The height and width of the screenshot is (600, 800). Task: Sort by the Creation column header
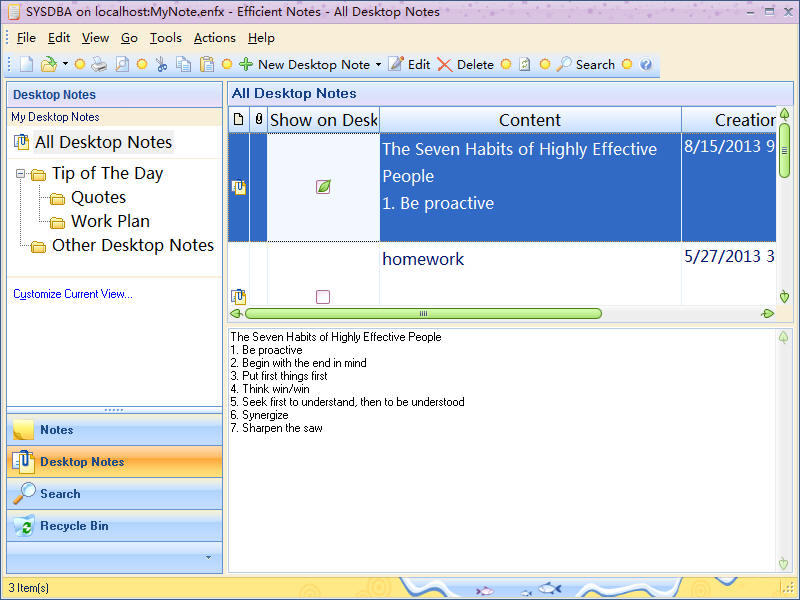[729, 120]
